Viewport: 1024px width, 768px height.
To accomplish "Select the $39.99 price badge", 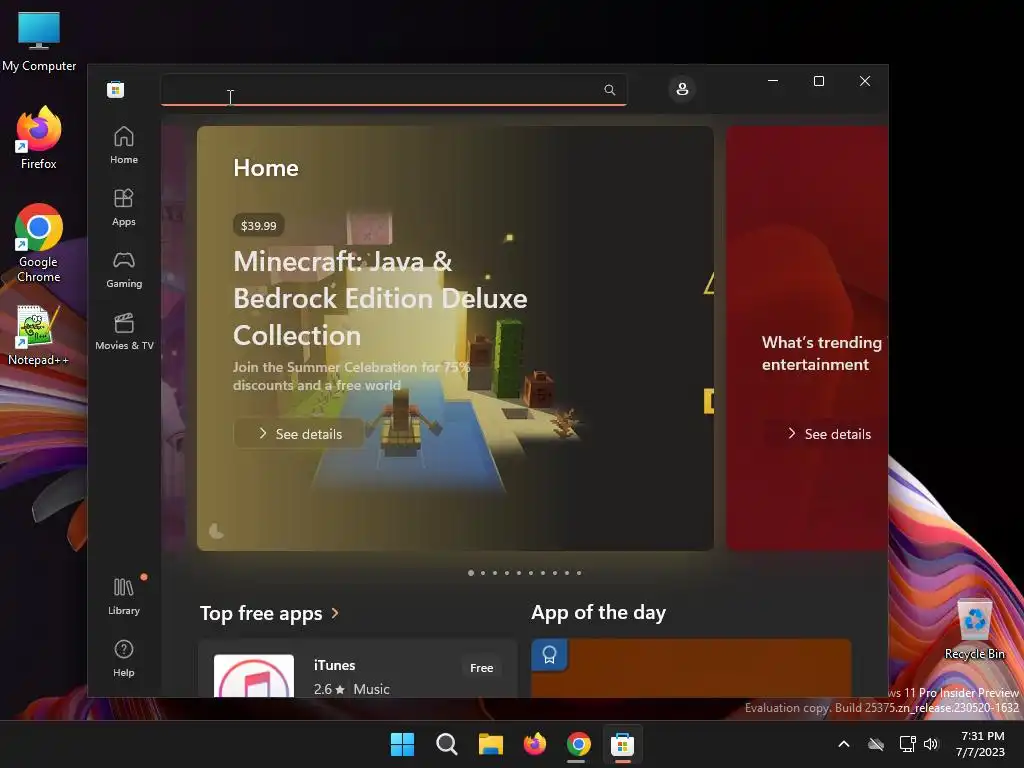I will (x=259, y=225).
